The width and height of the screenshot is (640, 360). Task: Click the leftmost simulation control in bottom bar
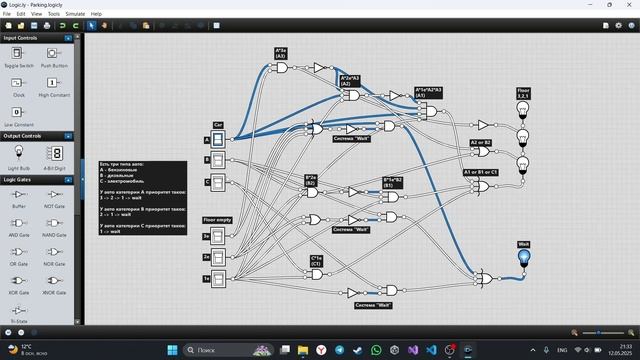click(x=8, y=332)
